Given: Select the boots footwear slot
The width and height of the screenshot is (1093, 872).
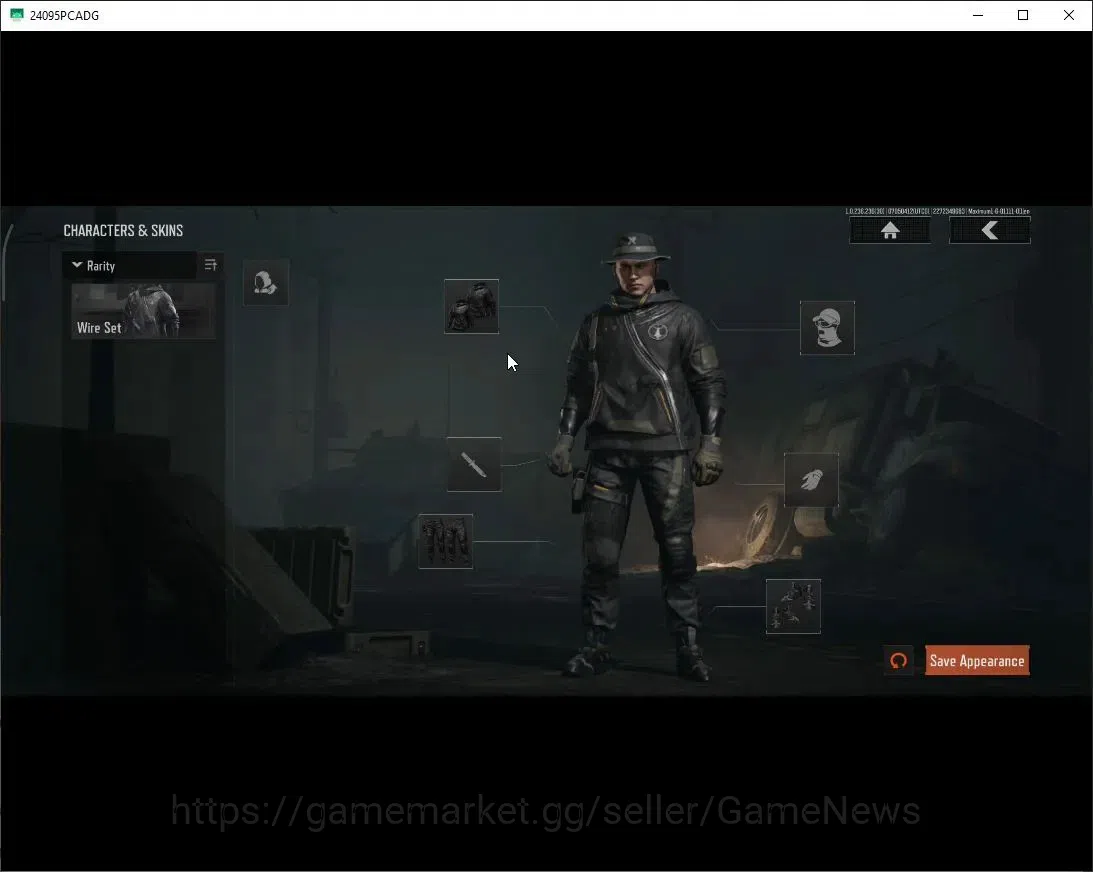Looking at the screenshot, I should point(793,606).
